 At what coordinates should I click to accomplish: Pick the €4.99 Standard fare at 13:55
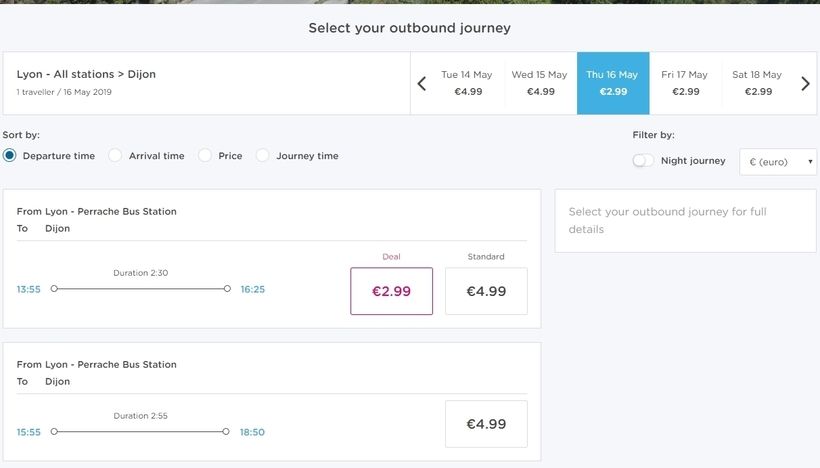pos(486,291)
